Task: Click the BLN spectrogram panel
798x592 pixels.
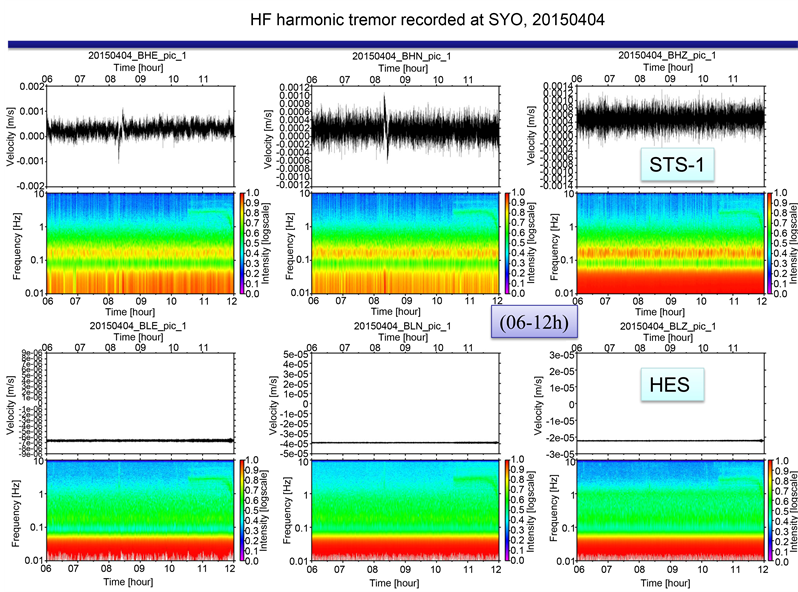Action: tap(405, 511)
